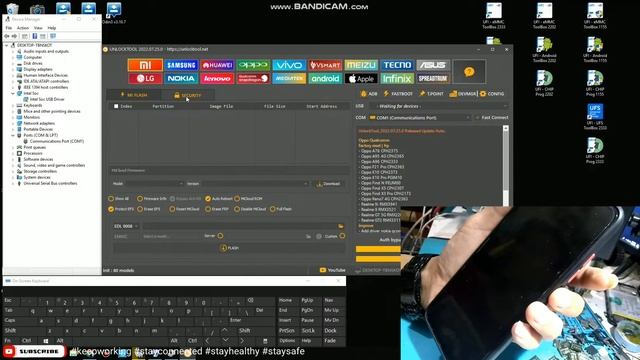Collapse Ports (COM & LPT) in Device Manager
The width and height of the screenshot is (640, 360).
13,135
